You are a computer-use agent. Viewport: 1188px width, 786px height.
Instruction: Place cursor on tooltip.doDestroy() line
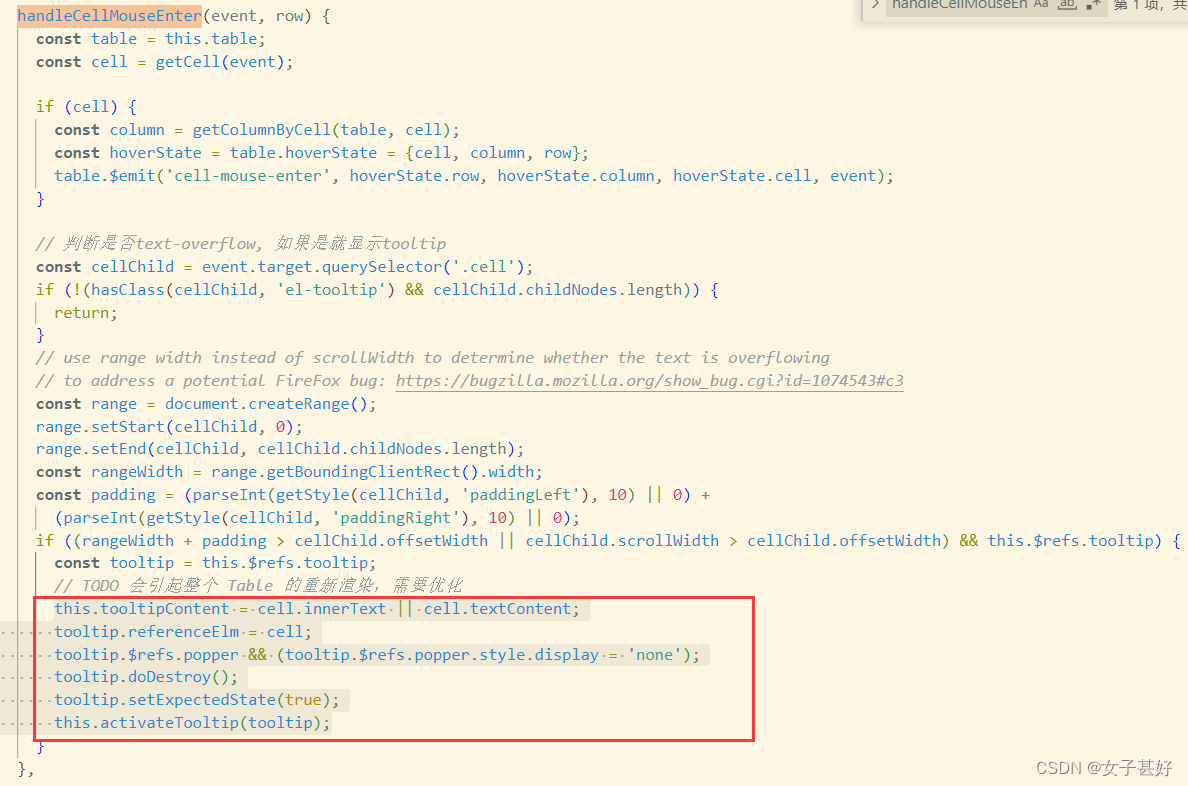point(144,677)
